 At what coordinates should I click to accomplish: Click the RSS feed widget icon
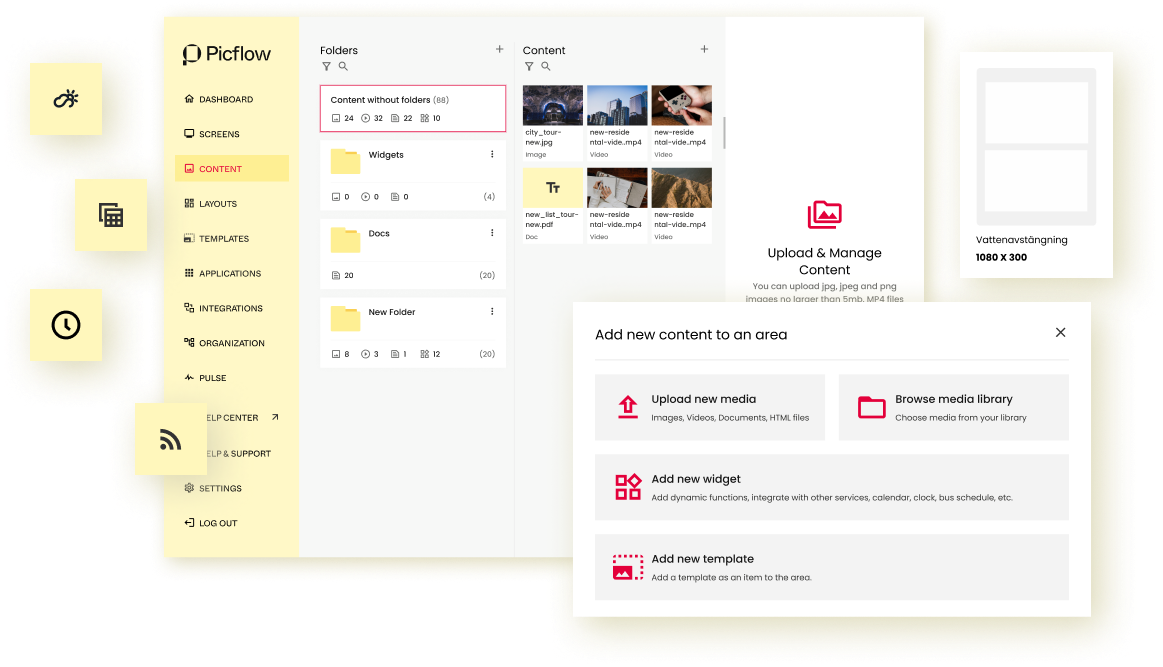171,439
